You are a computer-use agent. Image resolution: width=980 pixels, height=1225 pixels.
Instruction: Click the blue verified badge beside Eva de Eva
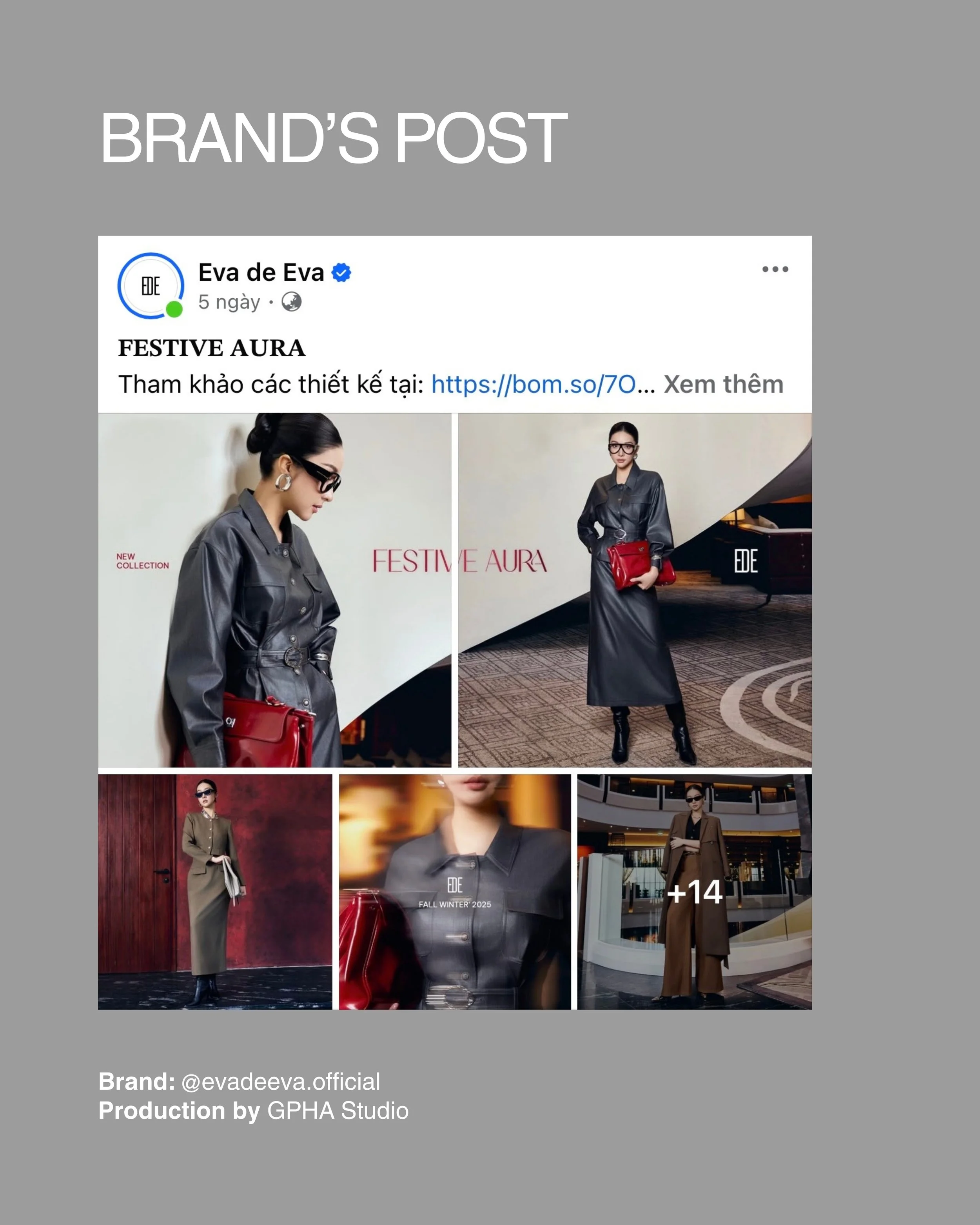pos(341,273)
